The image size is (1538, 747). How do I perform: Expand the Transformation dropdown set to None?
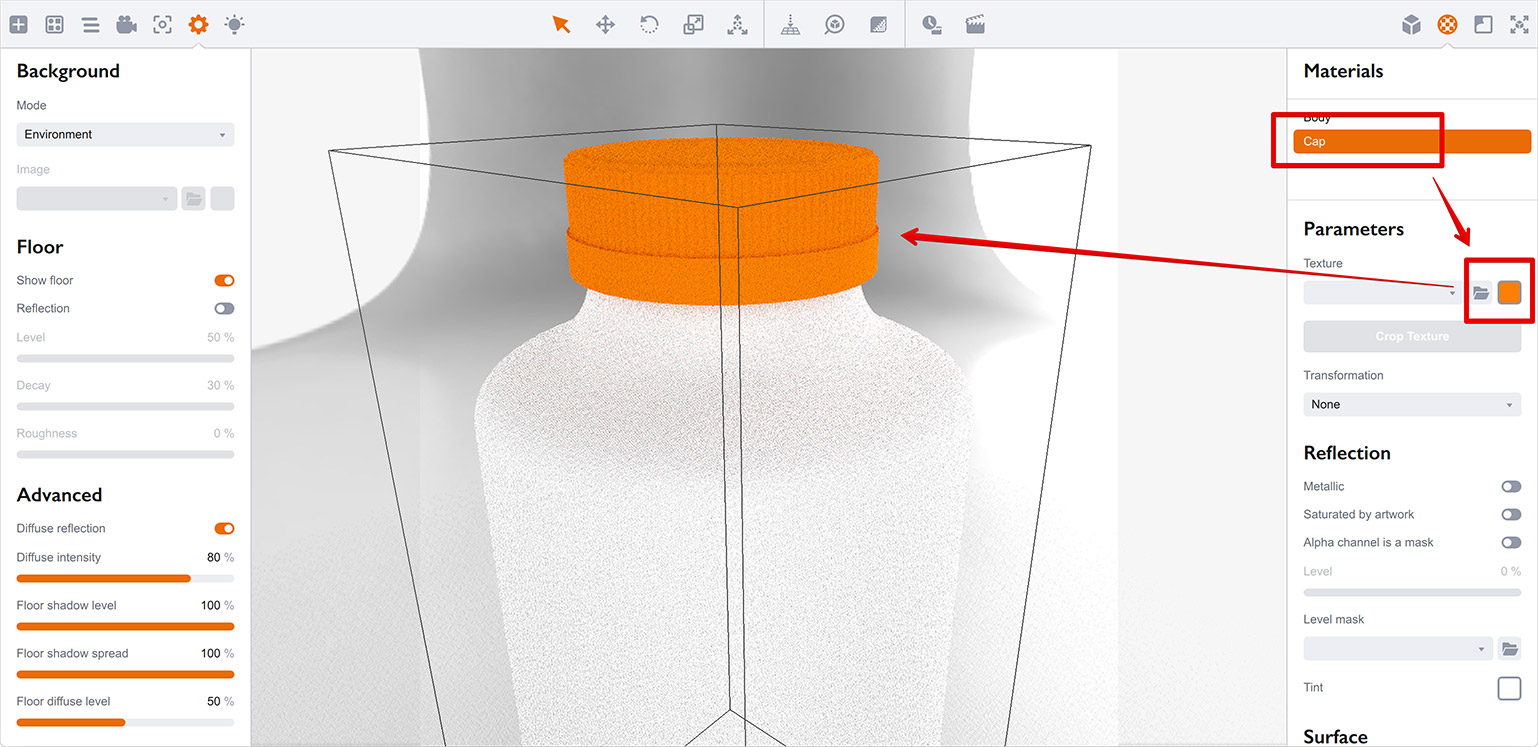[1411, 405]
